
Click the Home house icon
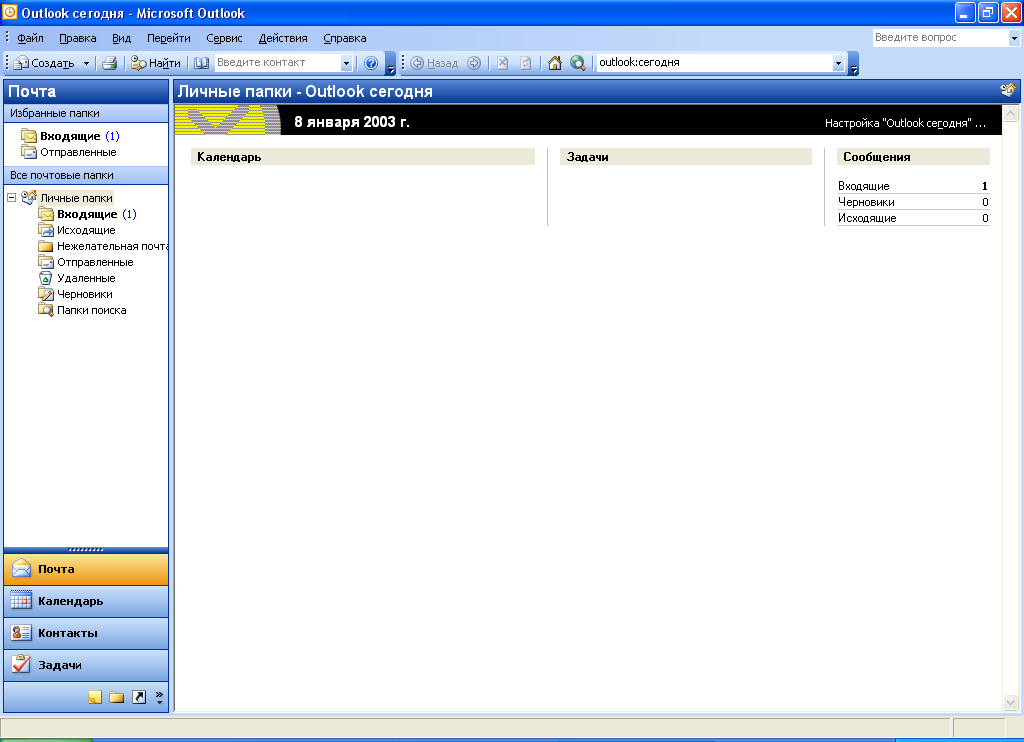click(554, 63)
